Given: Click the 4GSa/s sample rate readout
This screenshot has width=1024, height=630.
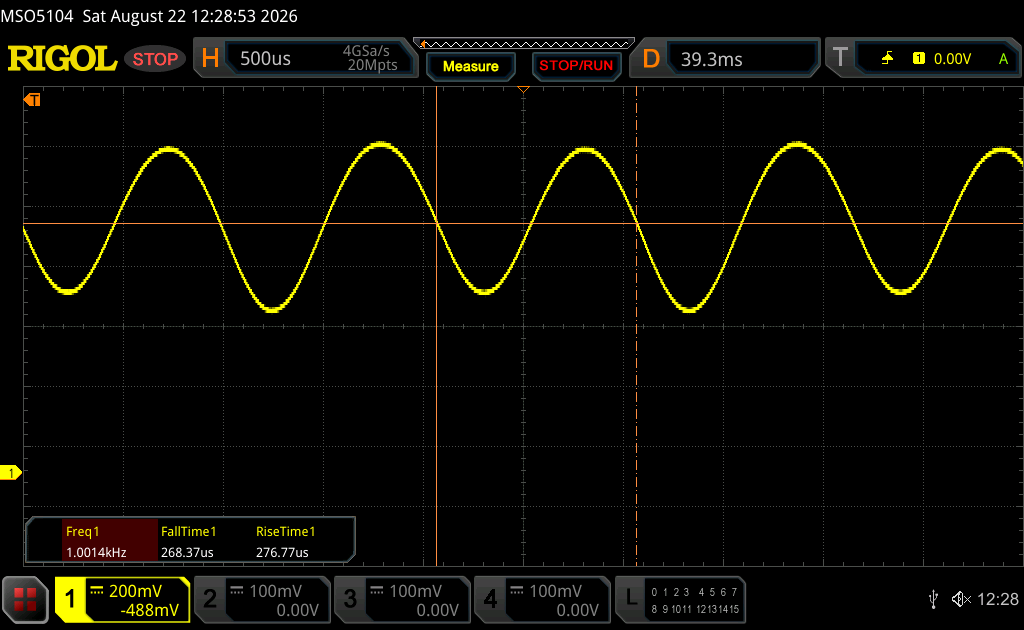Looking at the screenshot, I should point(366,51).
